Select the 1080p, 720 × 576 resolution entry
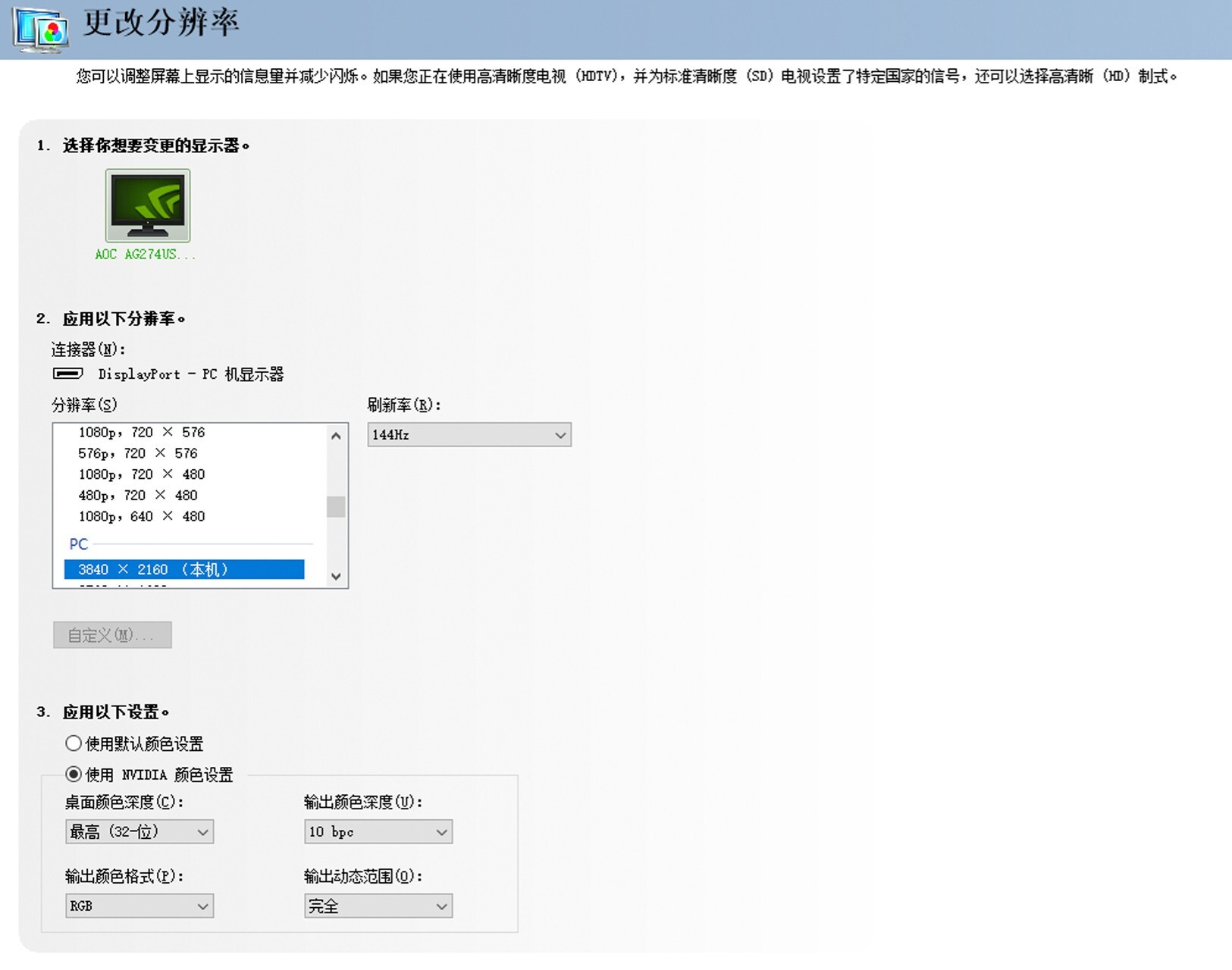The width and height of the screenshot is (1232, 970). [x=141, y=432]
